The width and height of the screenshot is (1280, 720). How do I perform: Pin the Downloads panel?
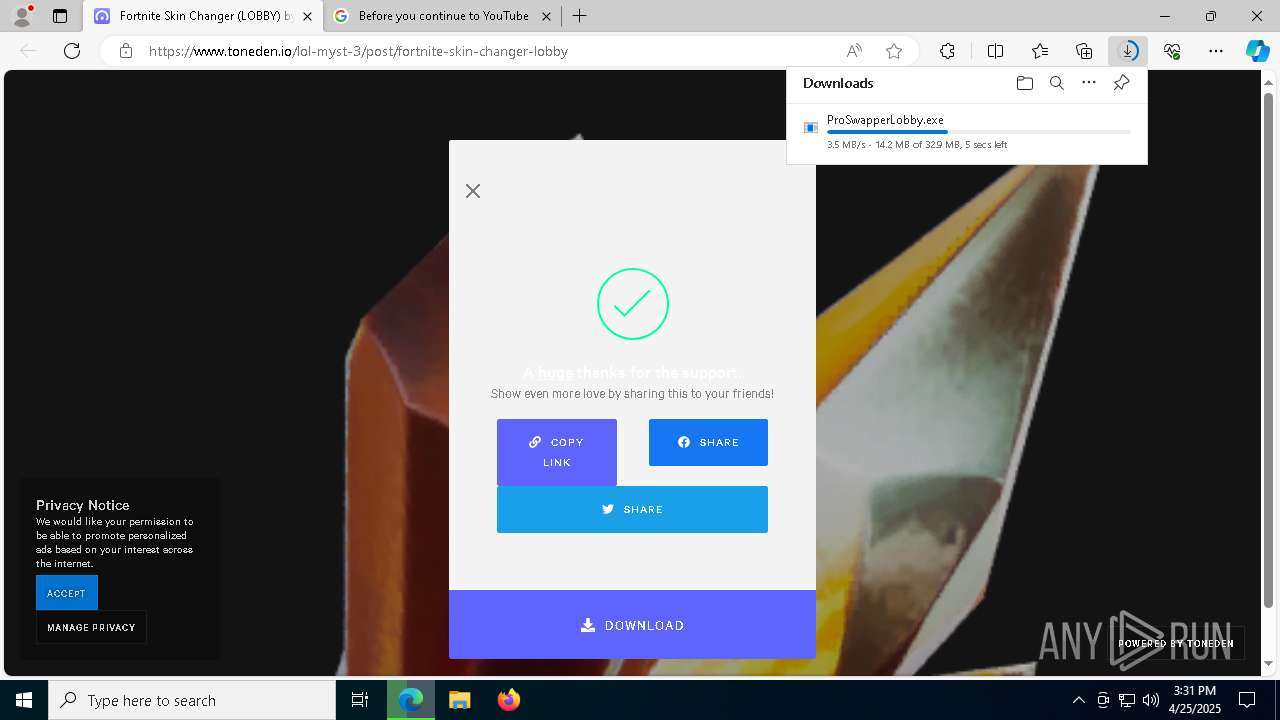point(1121,83)
